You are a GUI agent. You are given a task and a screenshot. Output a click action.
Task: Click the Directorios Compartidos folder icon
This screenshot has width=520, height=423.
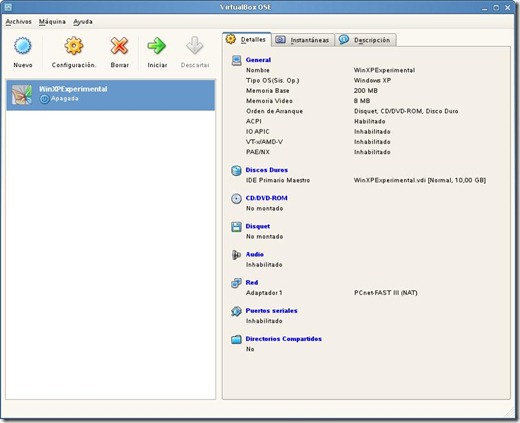pos(236,339)
